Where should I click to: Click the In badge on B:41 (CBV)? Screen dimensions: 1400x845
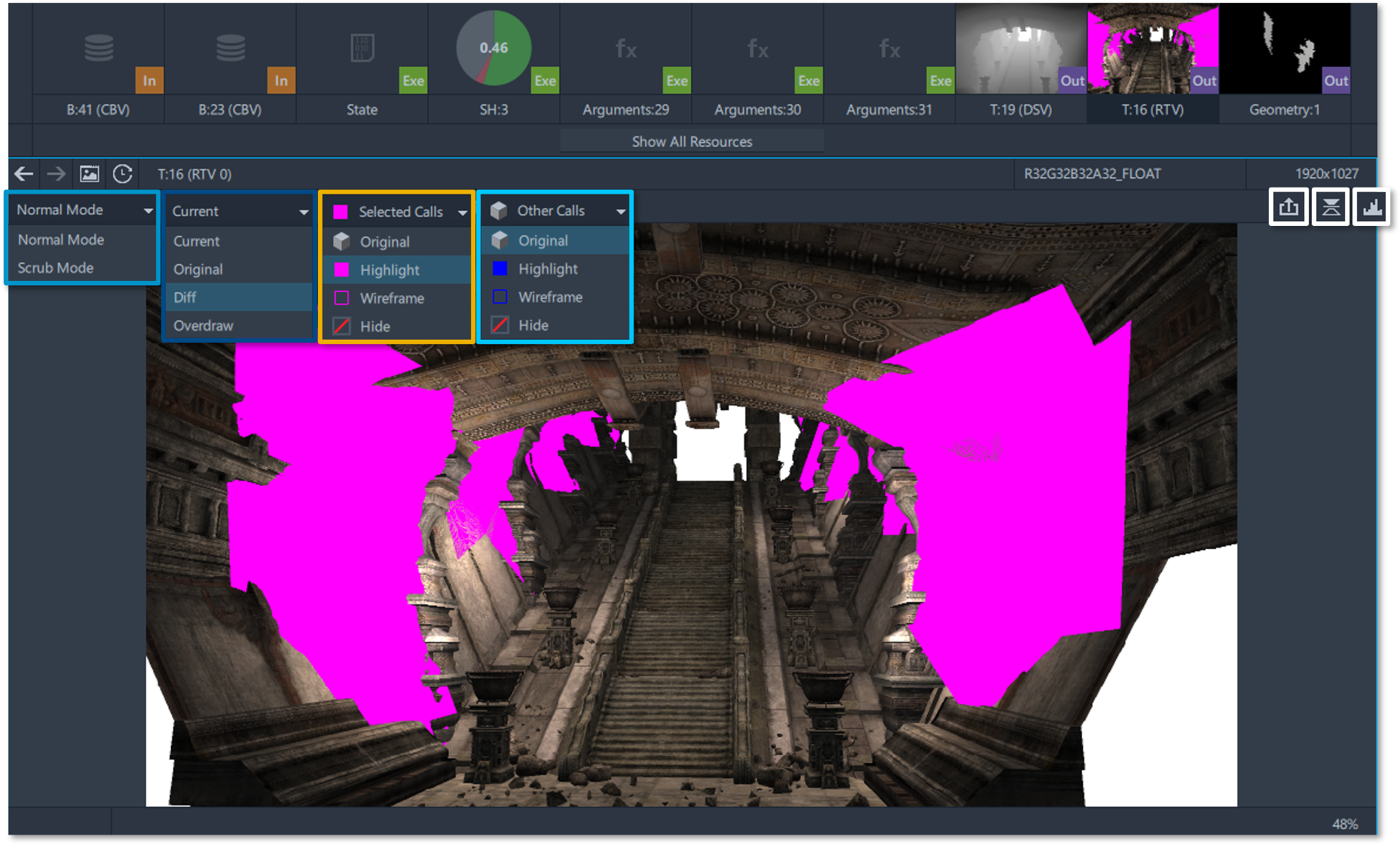[149, 81]
